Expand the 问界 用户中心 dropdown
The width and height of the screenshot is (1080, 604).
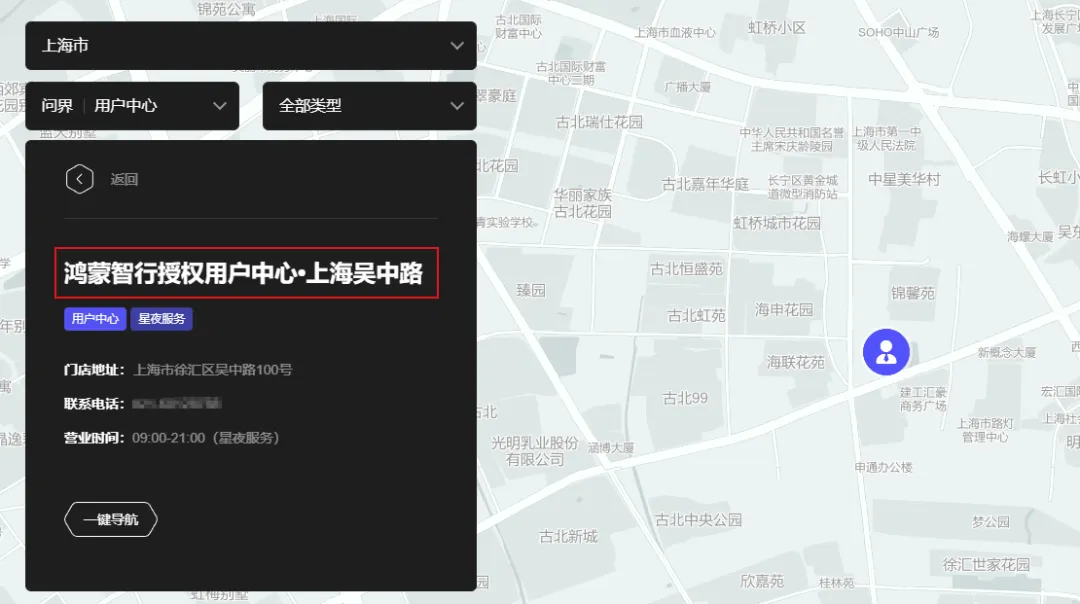pos(132,106)
